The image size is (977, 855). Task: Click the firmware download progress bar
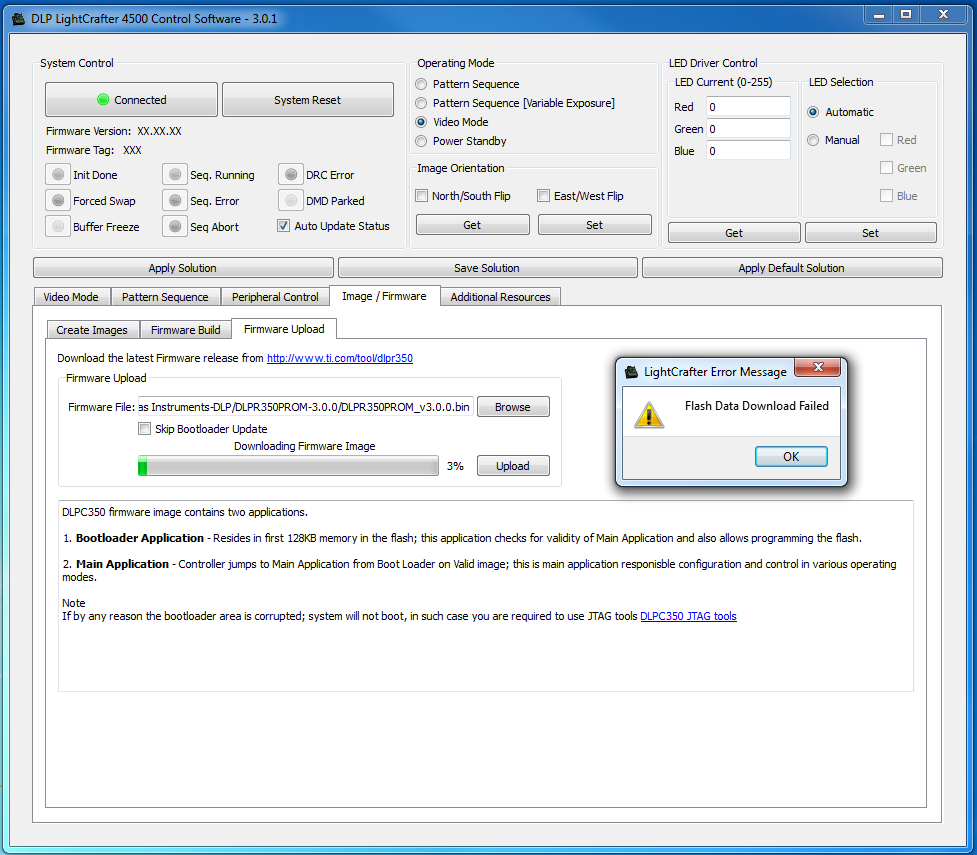point(288,466)
